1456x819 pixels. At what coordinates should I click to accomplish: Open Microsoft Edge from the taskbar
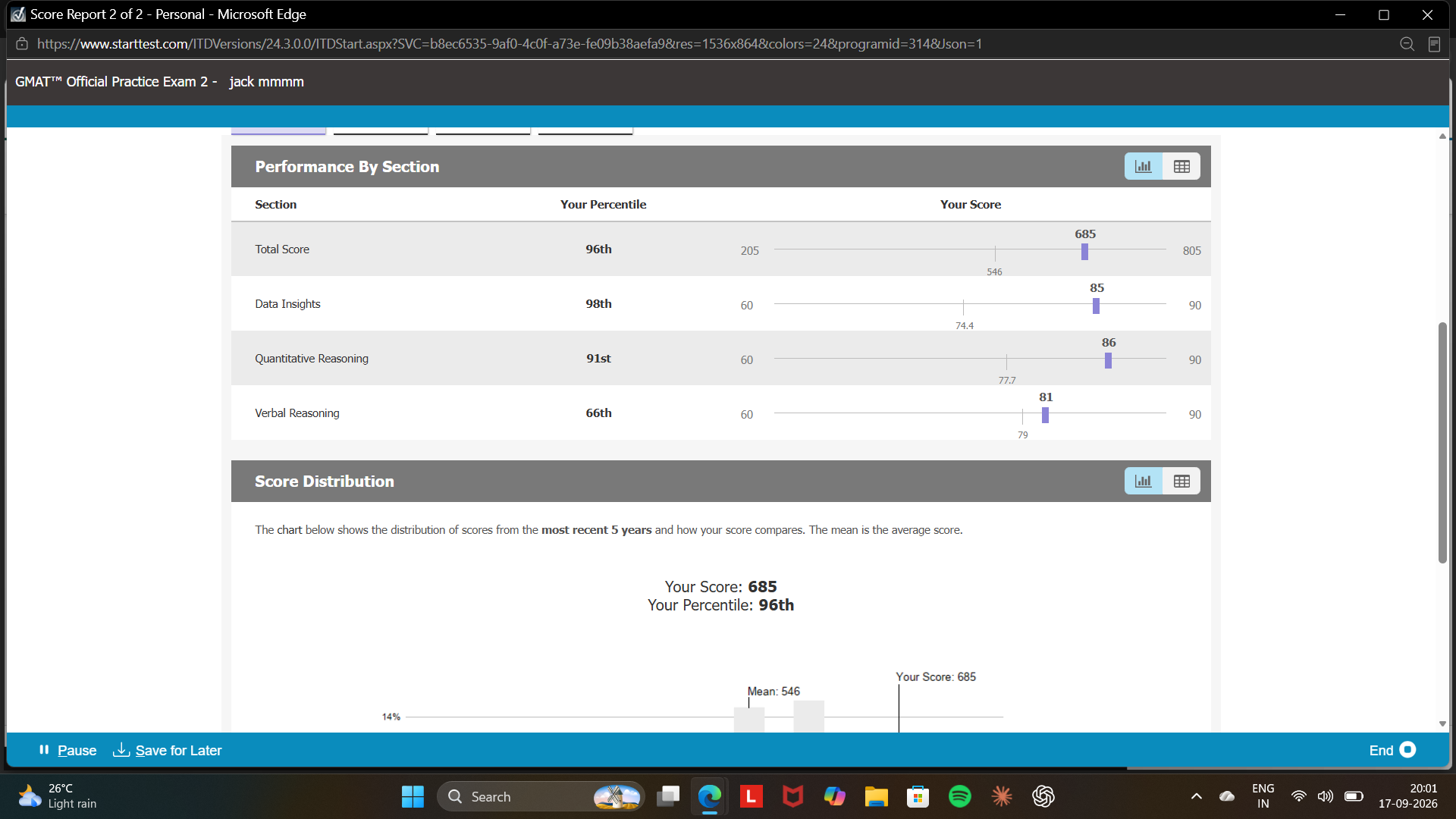(x=710, y=796)
